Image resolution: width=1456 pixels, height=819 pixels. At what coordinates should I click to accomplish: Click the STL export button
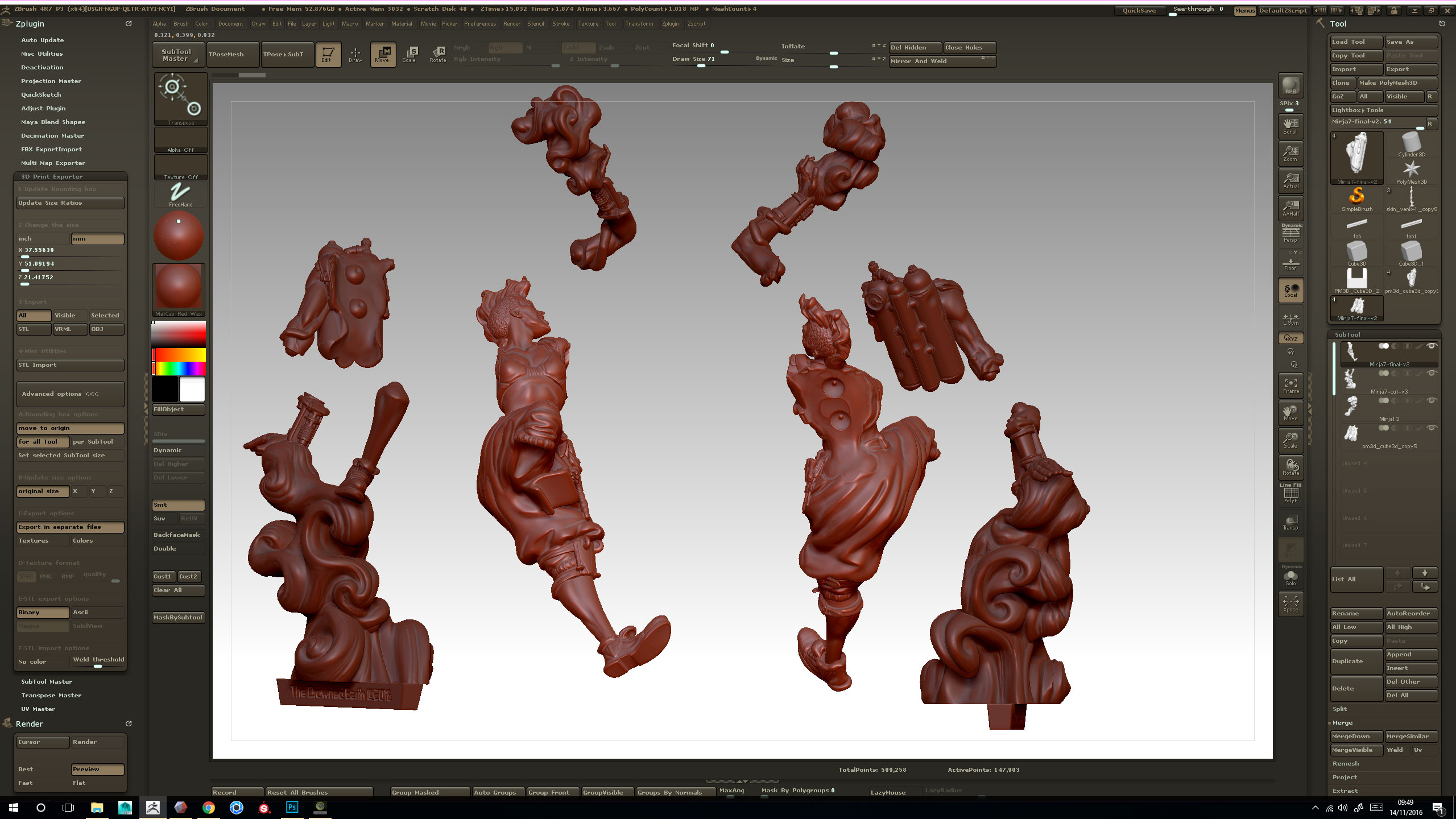coord(34,329)
